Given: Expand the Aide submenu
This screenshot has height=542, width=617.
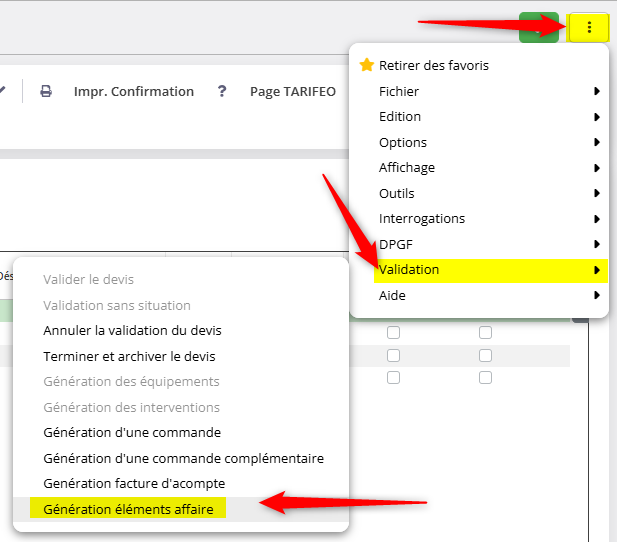Looking at the screenshot, I should (x=479, y=295).
